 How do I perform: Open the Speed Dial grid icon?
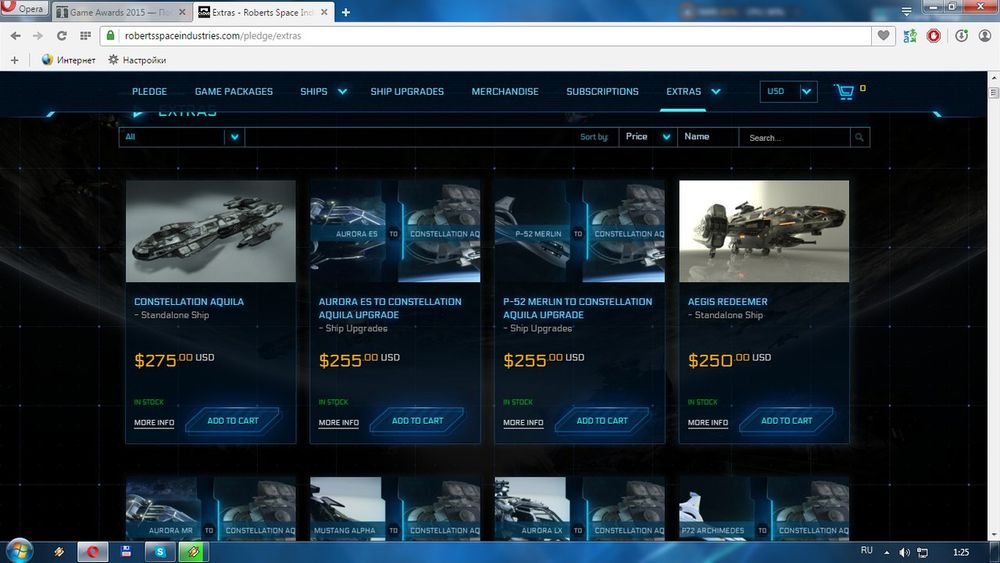click(85, 36)
